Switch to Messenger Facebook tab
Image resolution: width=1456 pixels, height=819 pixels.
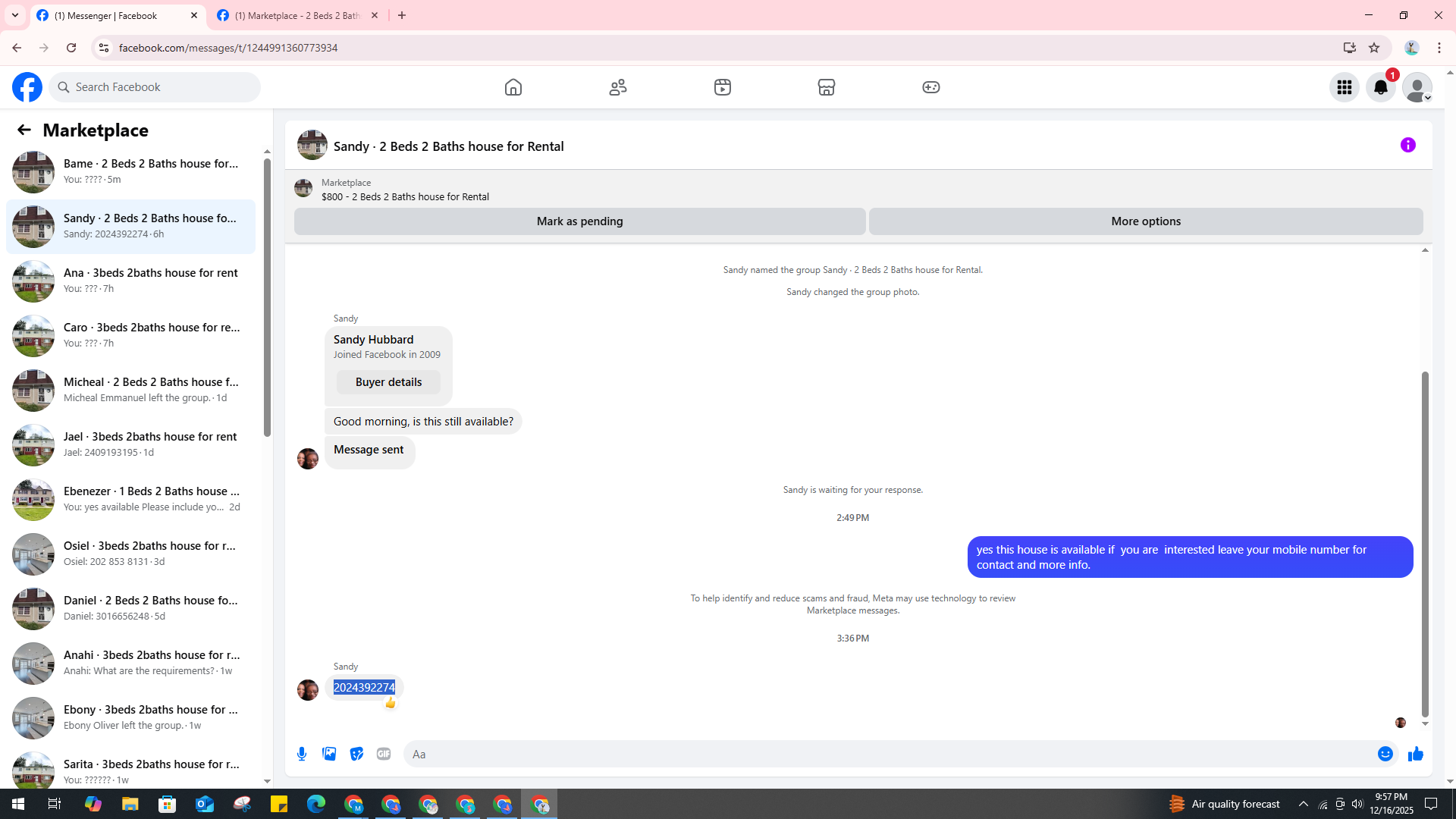(118, 15)
